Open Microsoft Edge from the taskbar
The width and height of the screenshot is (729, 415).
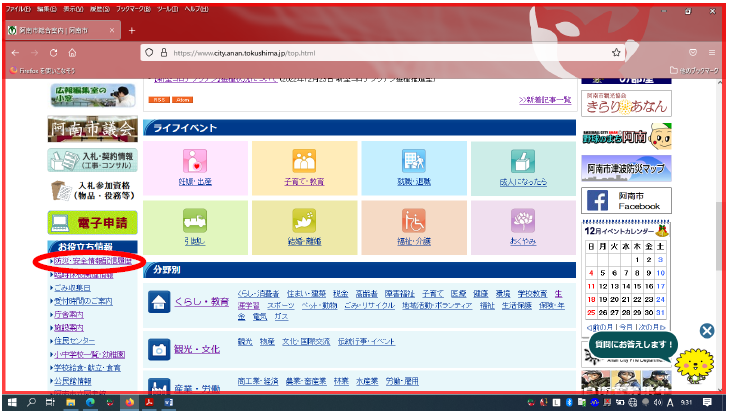(90, 402)
